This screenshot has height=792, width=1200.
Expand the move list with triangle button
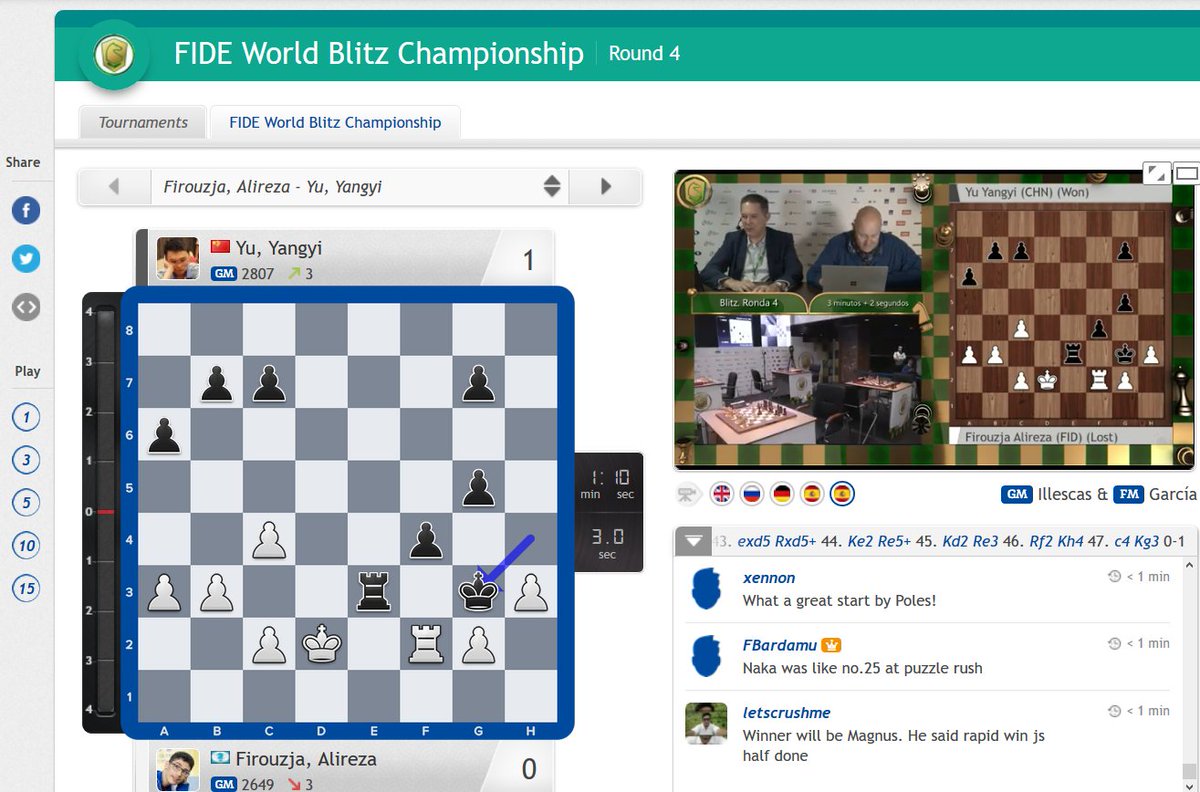(693, 542)
